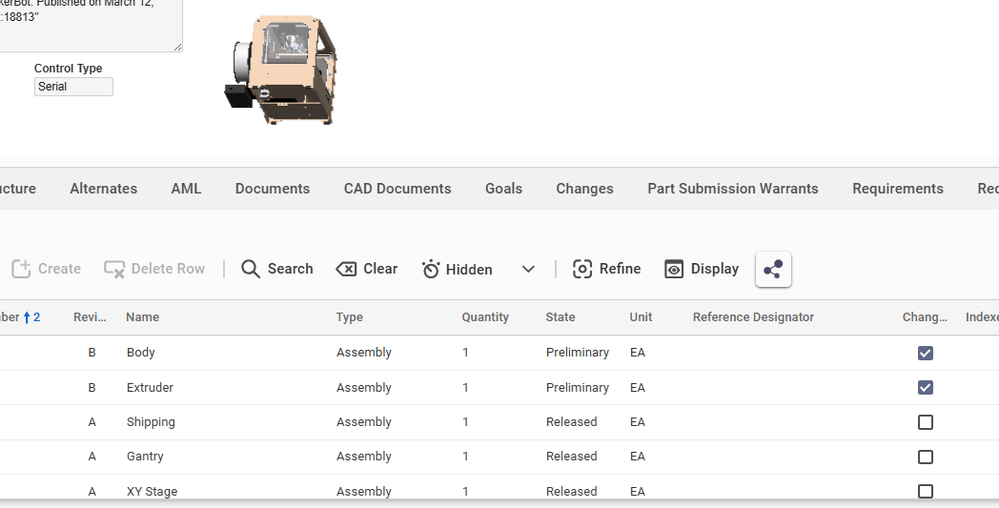Image resolution: width=999 pixels, height=508 pixels.
Task: Check the Gantry row checkbox
Action: click(x=925, y=457)
